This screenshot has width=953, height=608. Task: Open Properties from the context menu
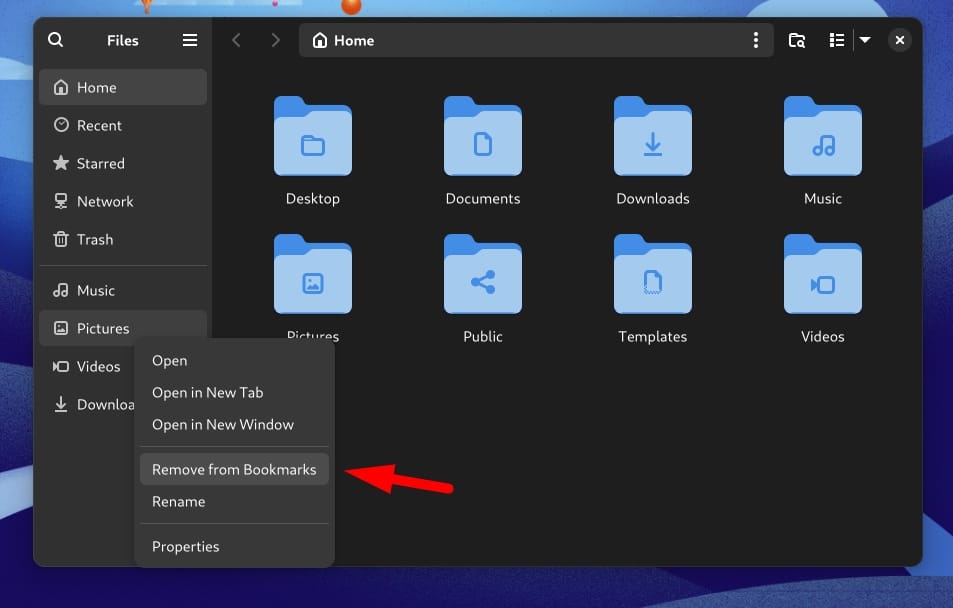(x=186, y=546)
